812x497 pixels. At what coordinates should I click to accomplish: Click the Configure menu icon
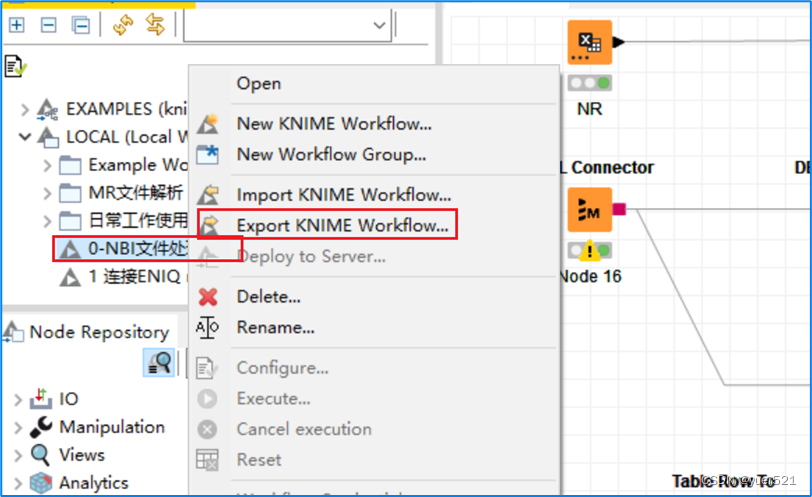[207, 368]
